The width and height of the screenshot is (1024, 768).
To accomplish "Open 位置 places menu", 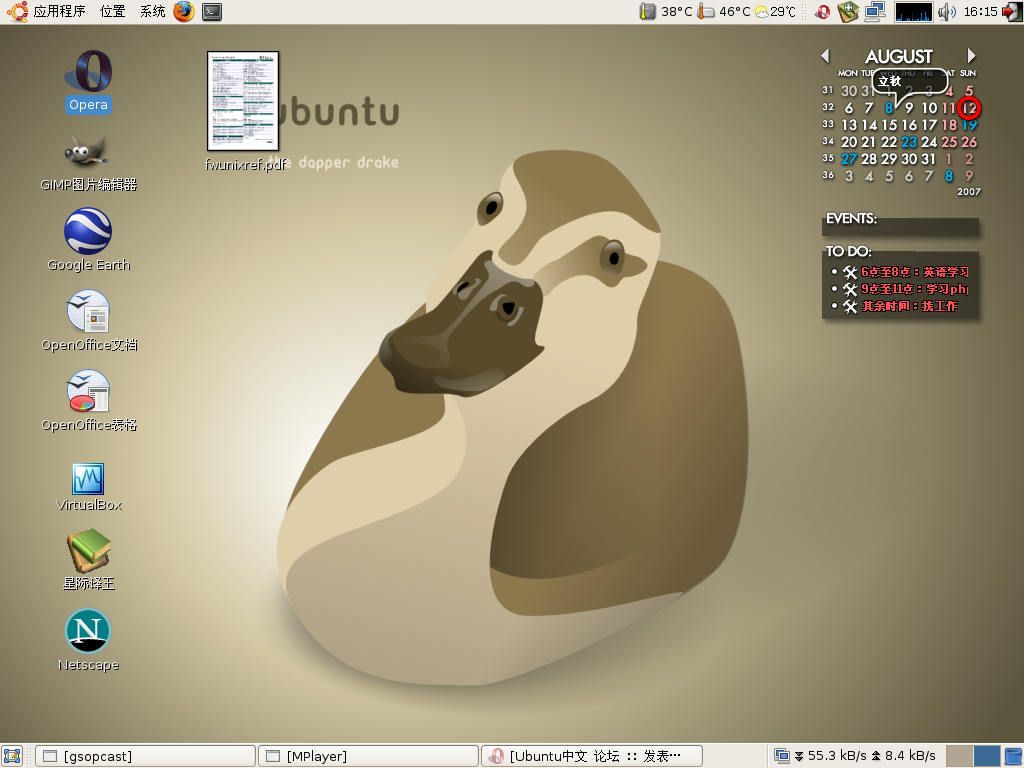I will (112, 11).
